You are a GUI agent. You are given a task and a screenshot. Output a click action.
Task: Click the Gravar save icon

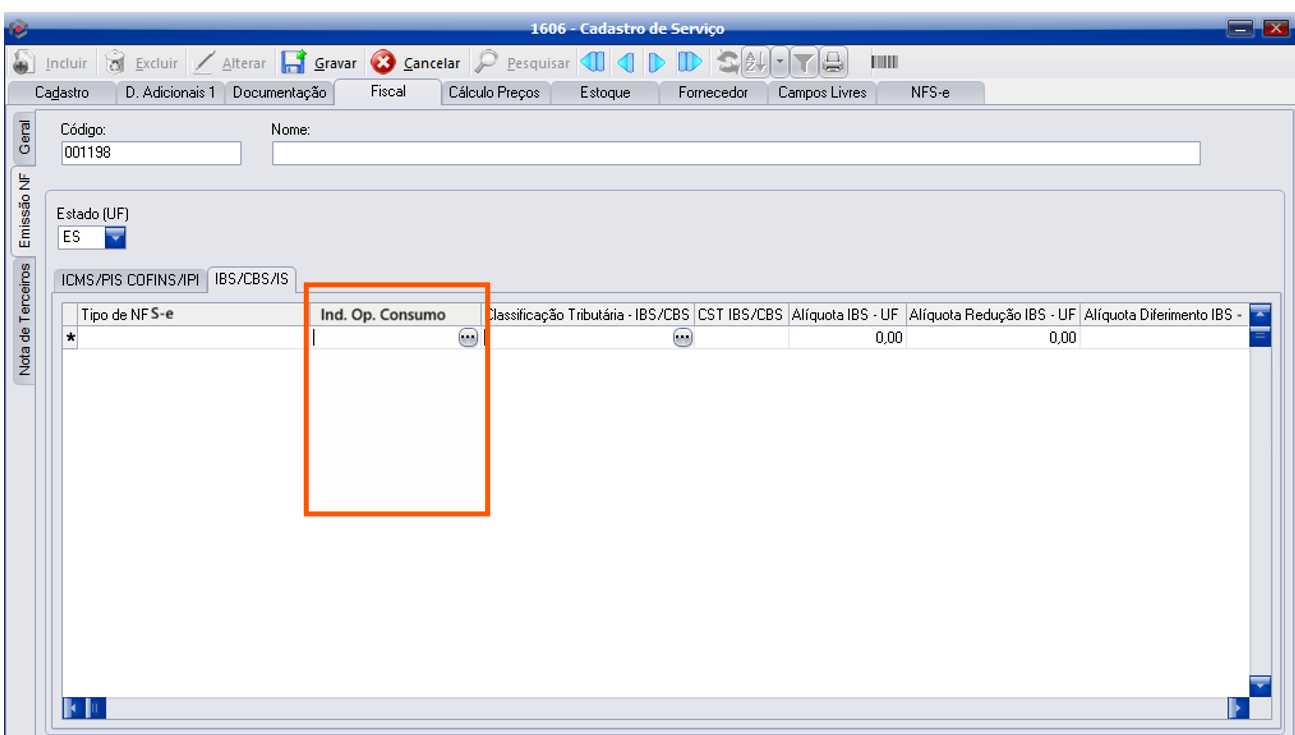(x=293, y=63)
